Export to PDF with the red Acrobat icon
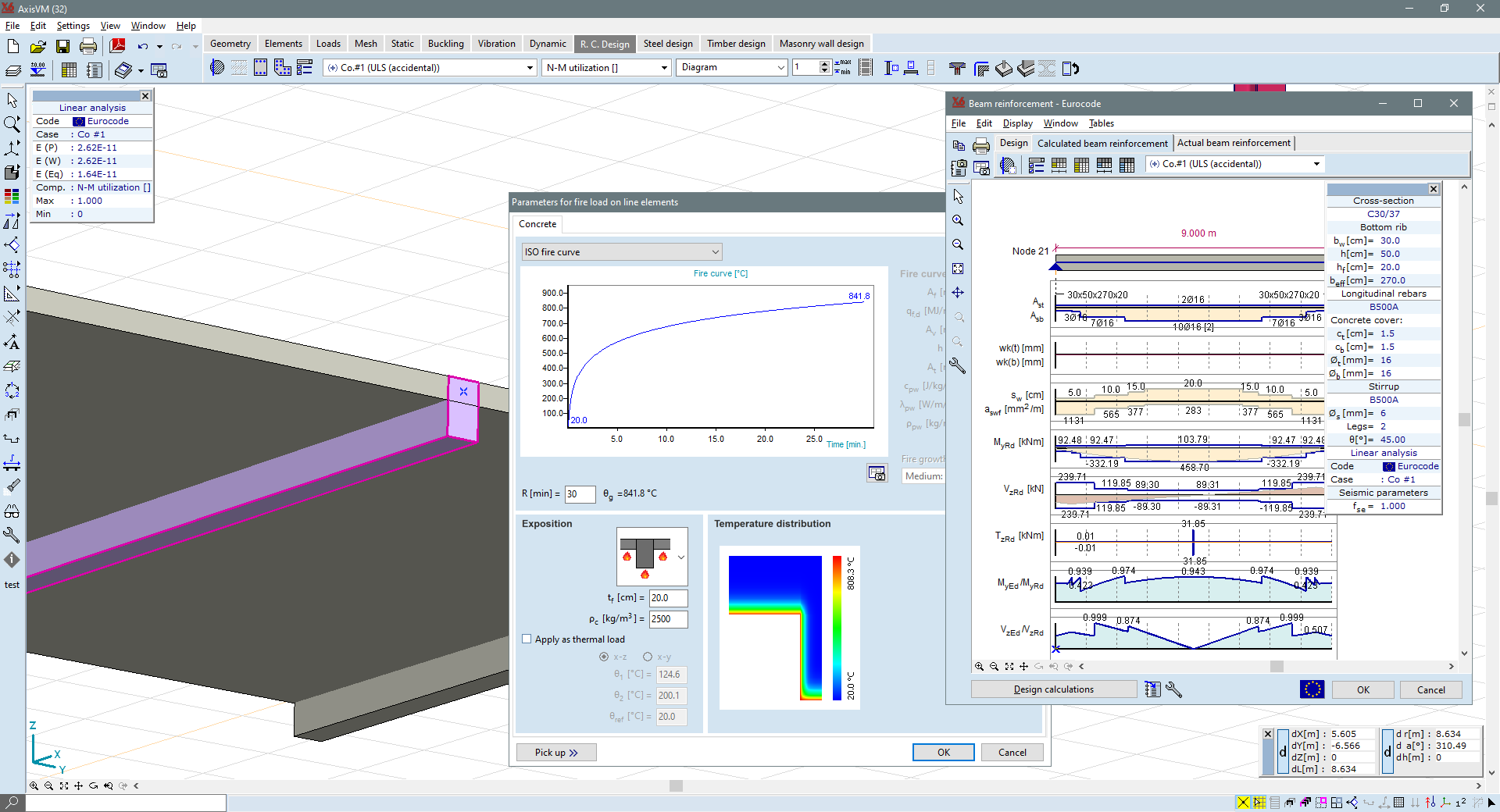Image resolution: width=1500 pixels, height=812 pixels. [x=118, y=46]
